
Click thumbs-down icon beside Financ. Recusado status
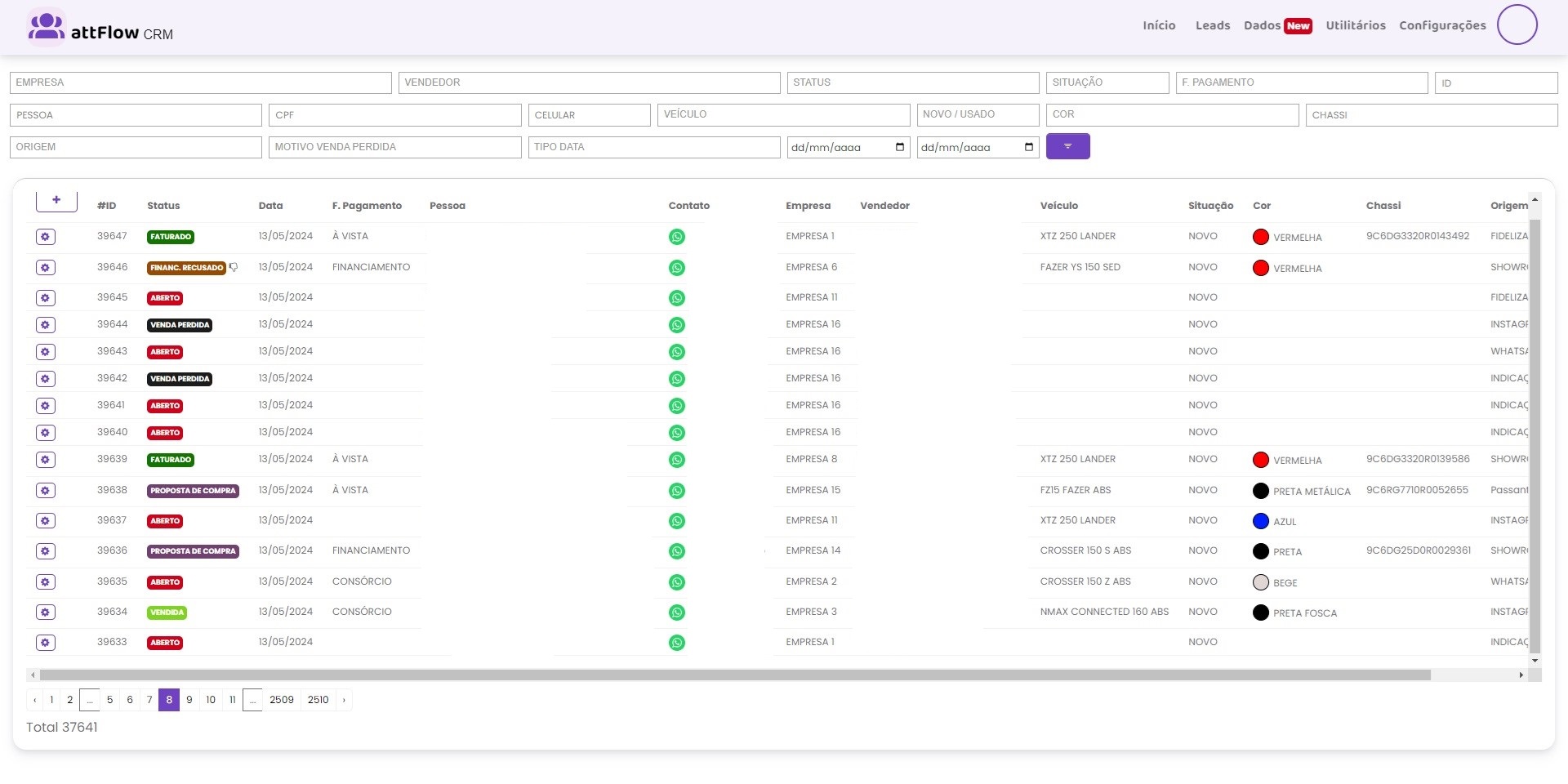click(x=234, y=267)
